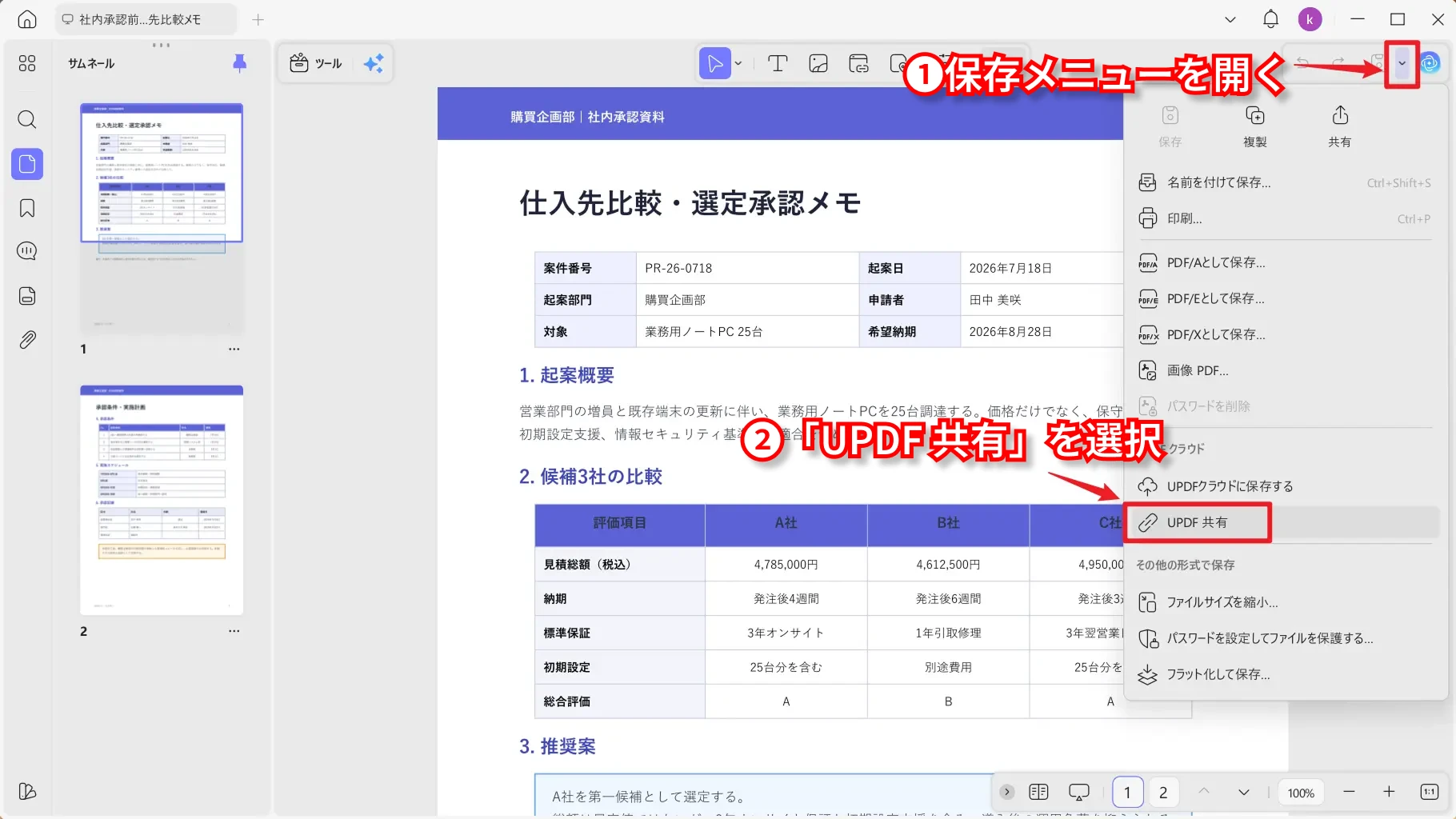The image size is (1456, 819).
Task: Open the search panel in left sidebar
Action: tap(27, 120)
